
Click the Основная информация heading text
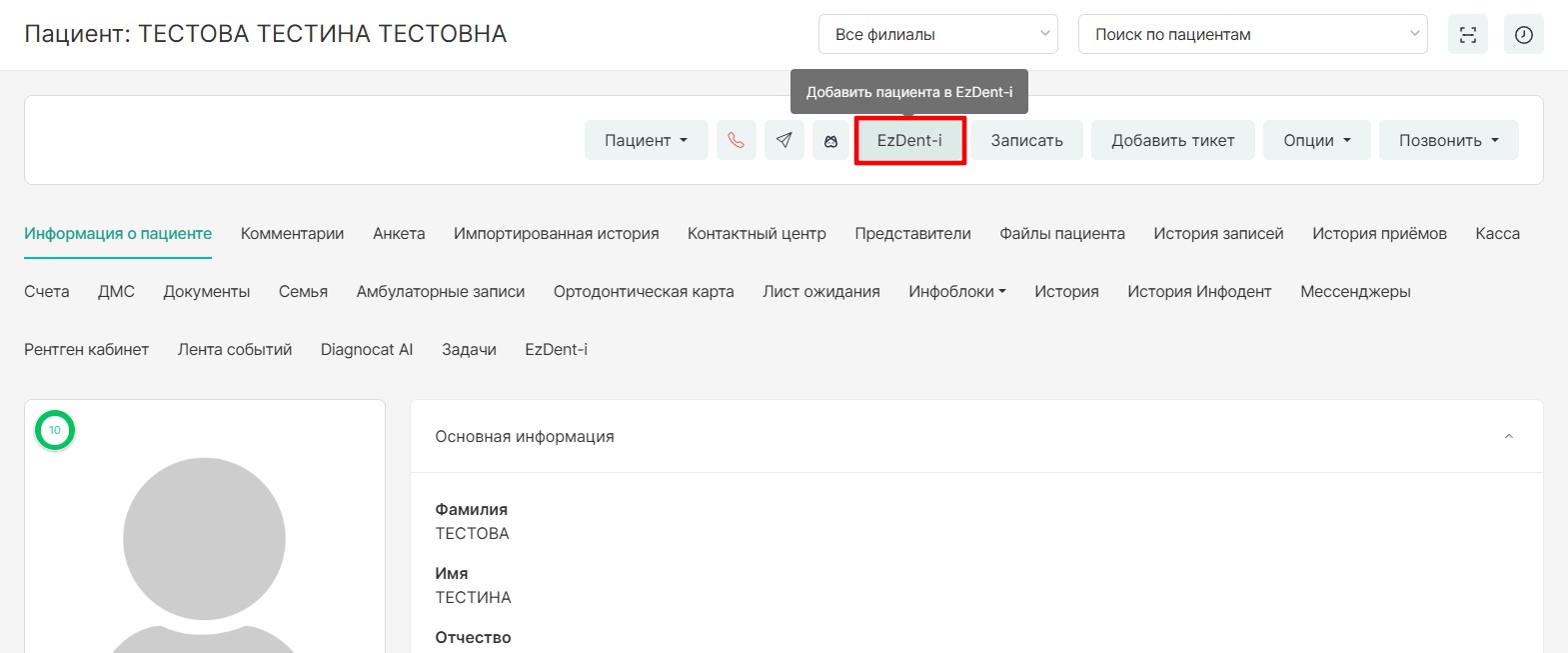coord(525,436)
